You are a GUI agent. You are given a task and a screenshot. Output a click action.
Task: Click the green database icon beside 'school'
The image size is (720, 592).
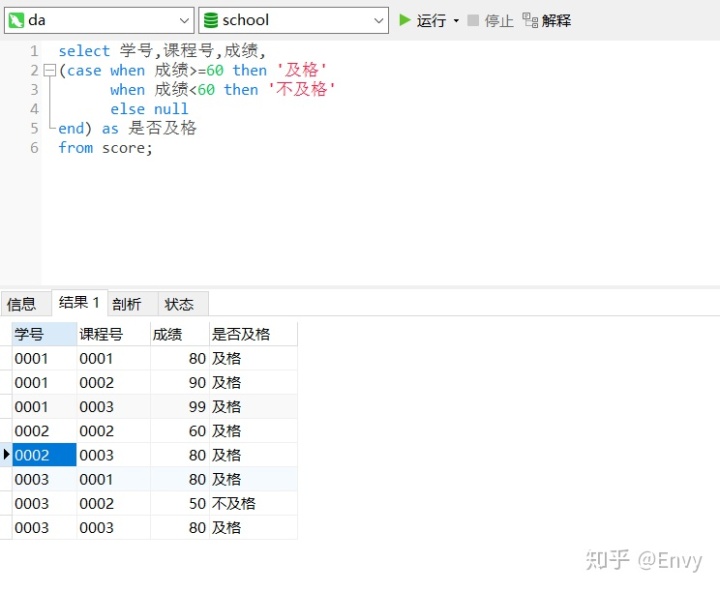211,21
